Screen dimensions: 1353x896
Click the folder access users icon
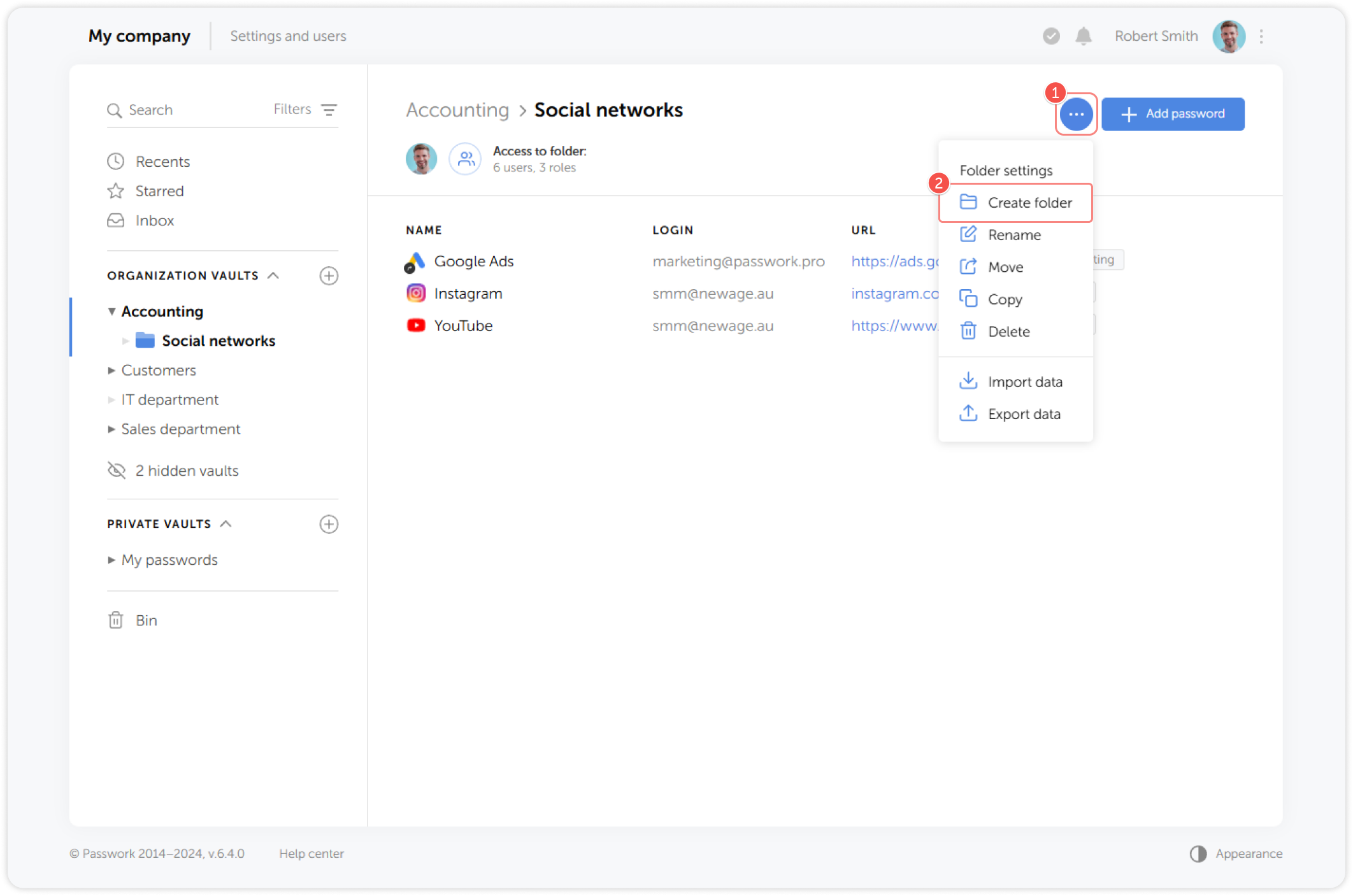[x=465, y=159]
